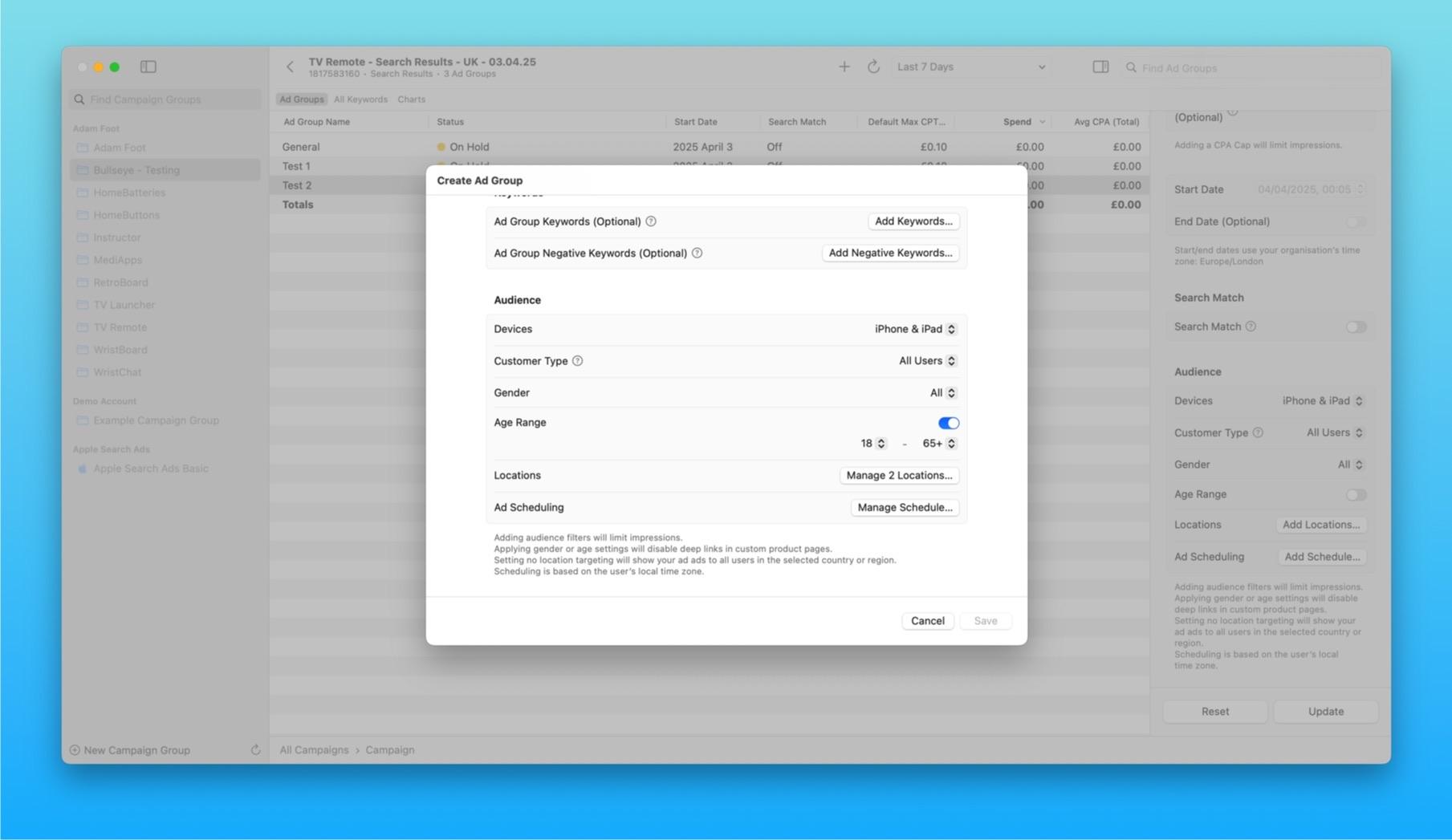Refresh campaign groups at sidebar bottom
This screenshot has width=1452, height=840.
[x=255, y=750]
